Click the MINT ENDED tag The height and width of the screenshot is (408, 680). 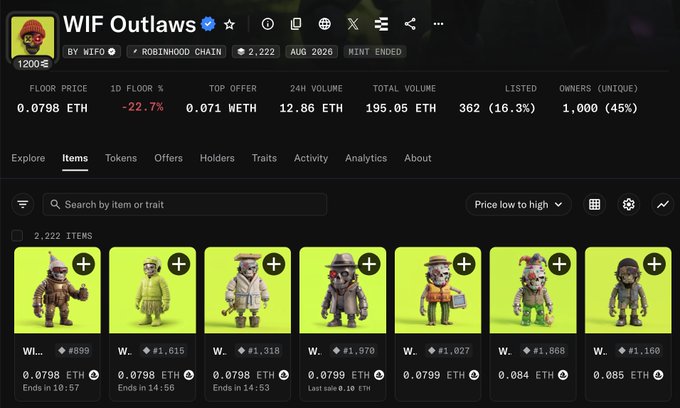tap(375, 52)
